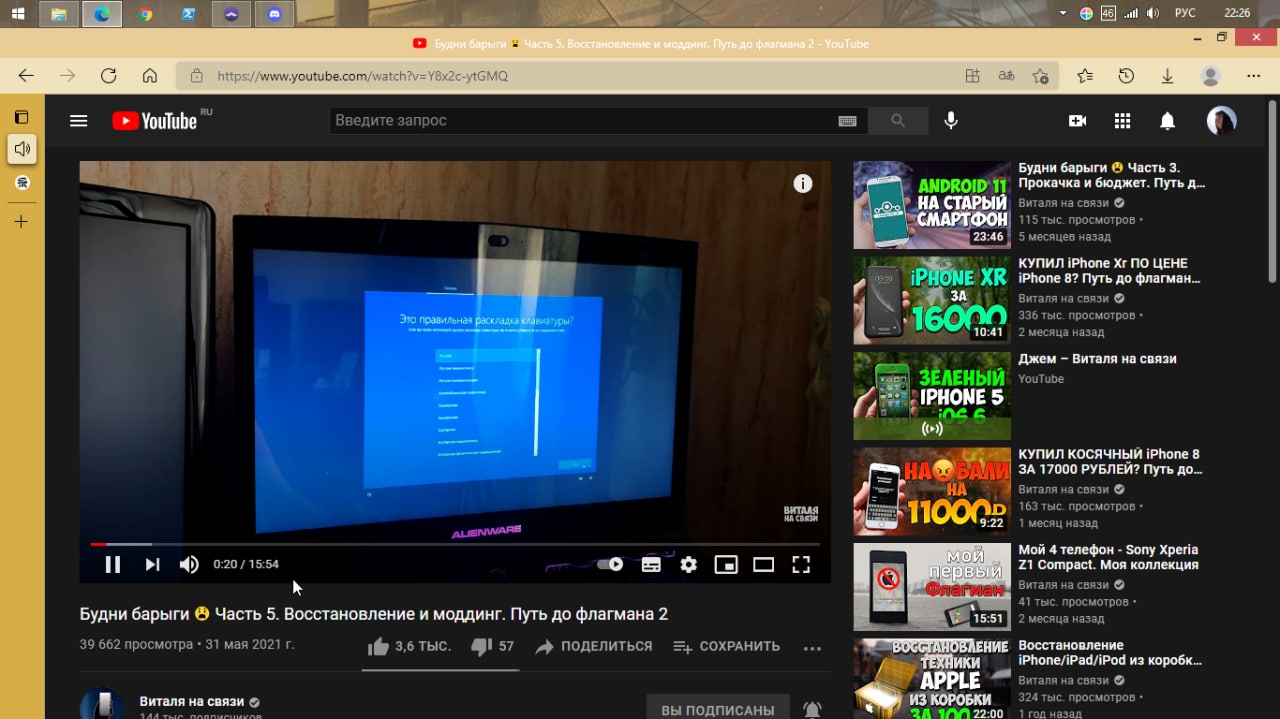Open video Мой 4 телефон - Sony Xperia
Screen dimensions: 1280x719
click(x=1108, y=557)
